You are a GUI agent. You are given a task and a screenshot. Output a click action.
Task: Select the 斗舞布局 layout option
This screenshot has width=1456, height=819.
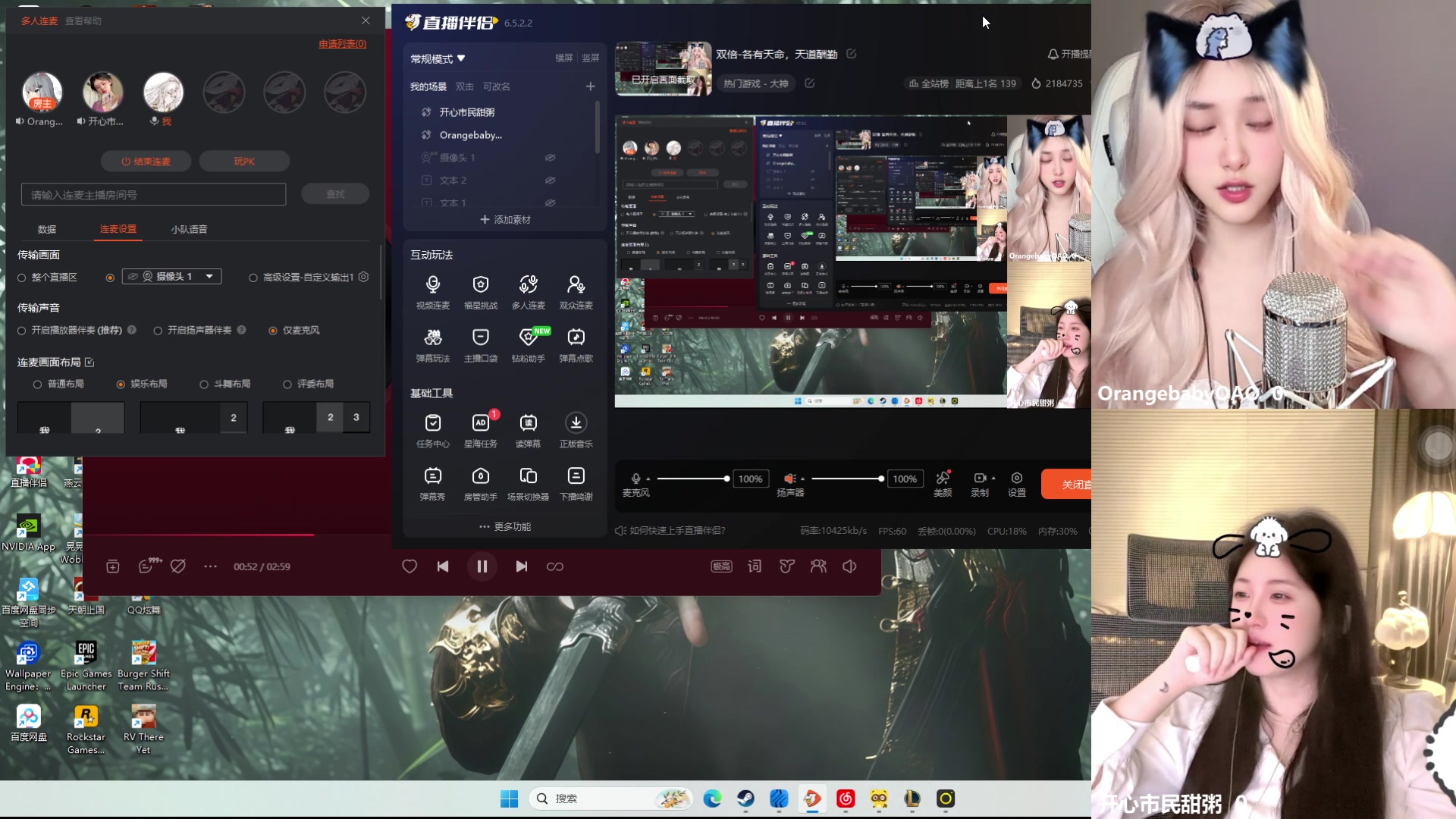coord(204,384)
